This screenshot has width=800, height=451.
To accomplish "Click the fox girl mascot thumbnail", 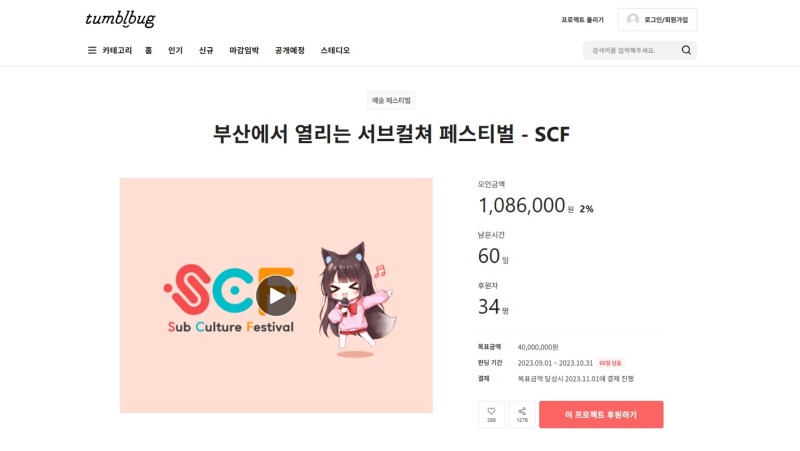I will coord(356,300).
